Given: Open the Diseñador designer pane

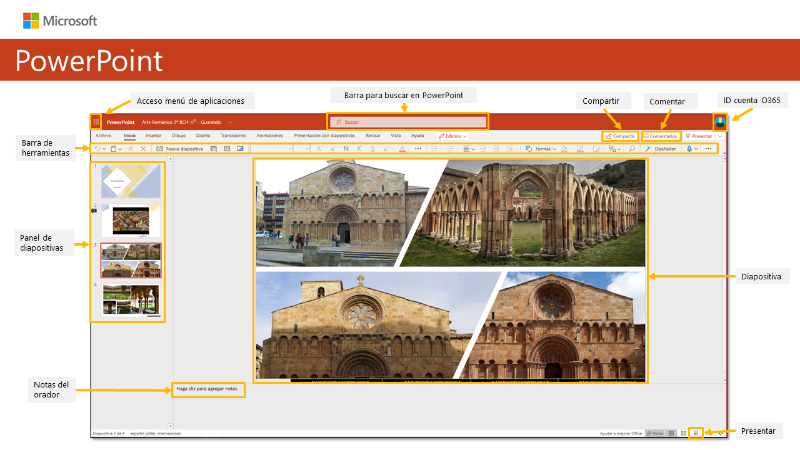Looking at the screenshot, I should [x=661, y=148].
